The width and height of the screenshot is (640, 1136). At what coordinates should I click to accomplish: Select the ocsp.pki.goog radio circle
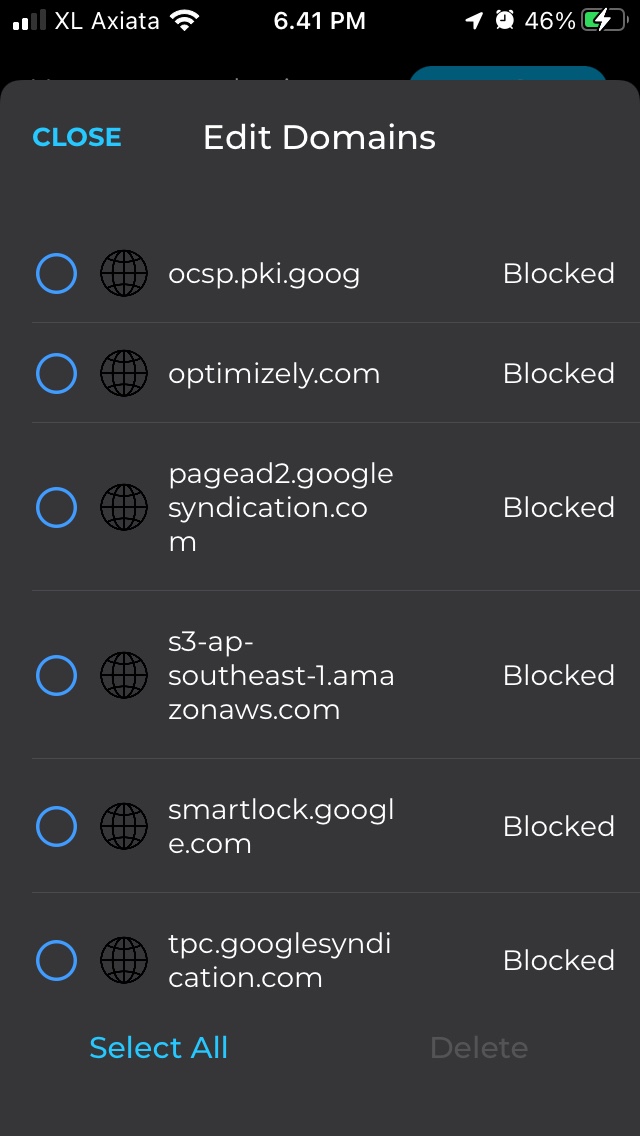click(56, 273)
